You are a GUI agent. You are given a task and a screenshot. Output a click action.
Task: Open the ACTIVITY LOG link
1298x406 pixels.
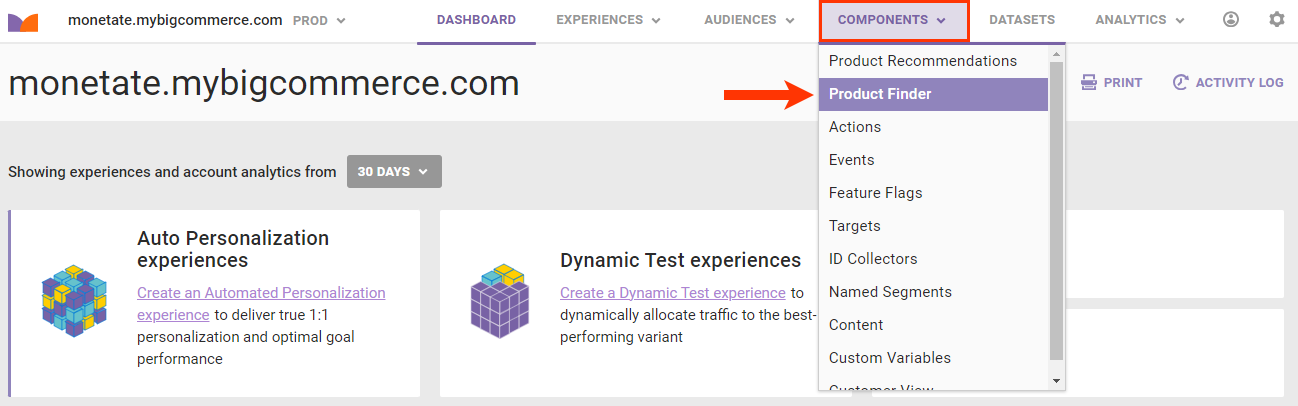pyautogui.click(x=1228, y=83)
